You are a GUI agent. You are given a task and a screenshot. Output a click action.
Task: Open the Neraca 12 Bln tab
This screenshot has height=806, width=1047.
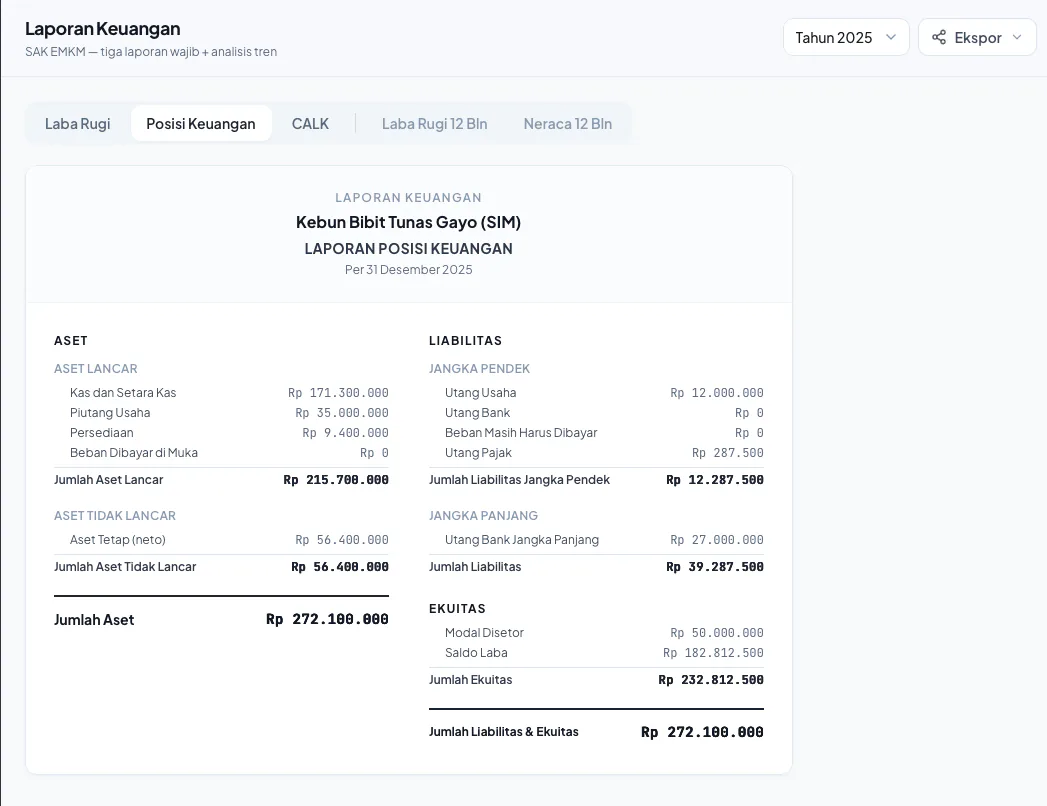[568, 124]
